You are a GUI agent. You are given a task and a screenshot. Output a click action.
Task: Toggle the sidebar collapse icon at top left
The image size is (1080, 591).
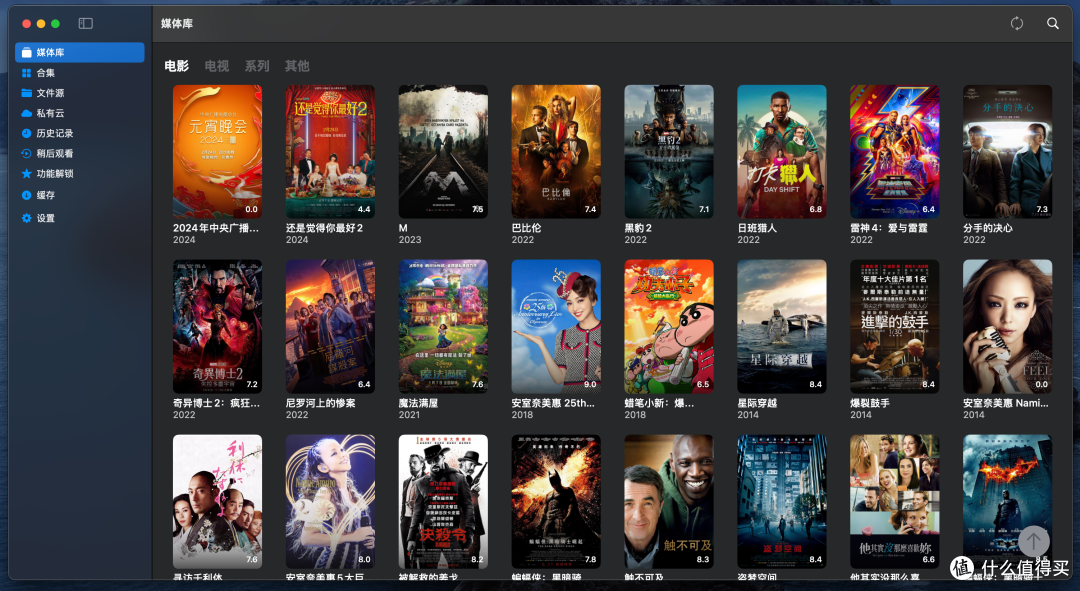(85, 22)
